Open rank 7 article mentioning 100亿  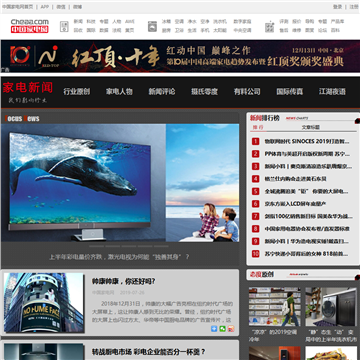tap(308, 216)
